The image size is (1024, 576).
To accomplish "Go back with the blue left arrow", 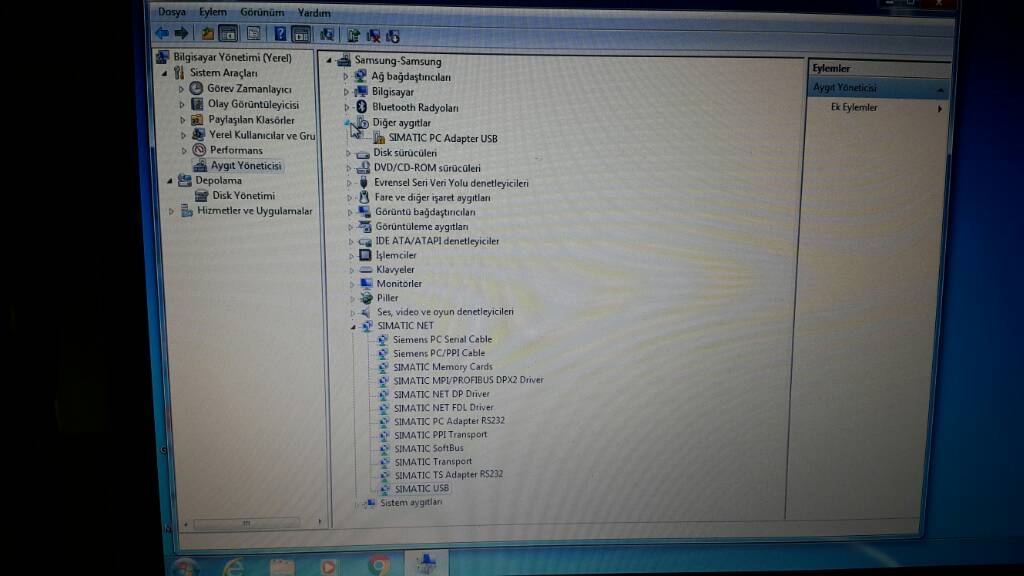I will point(161,33).
